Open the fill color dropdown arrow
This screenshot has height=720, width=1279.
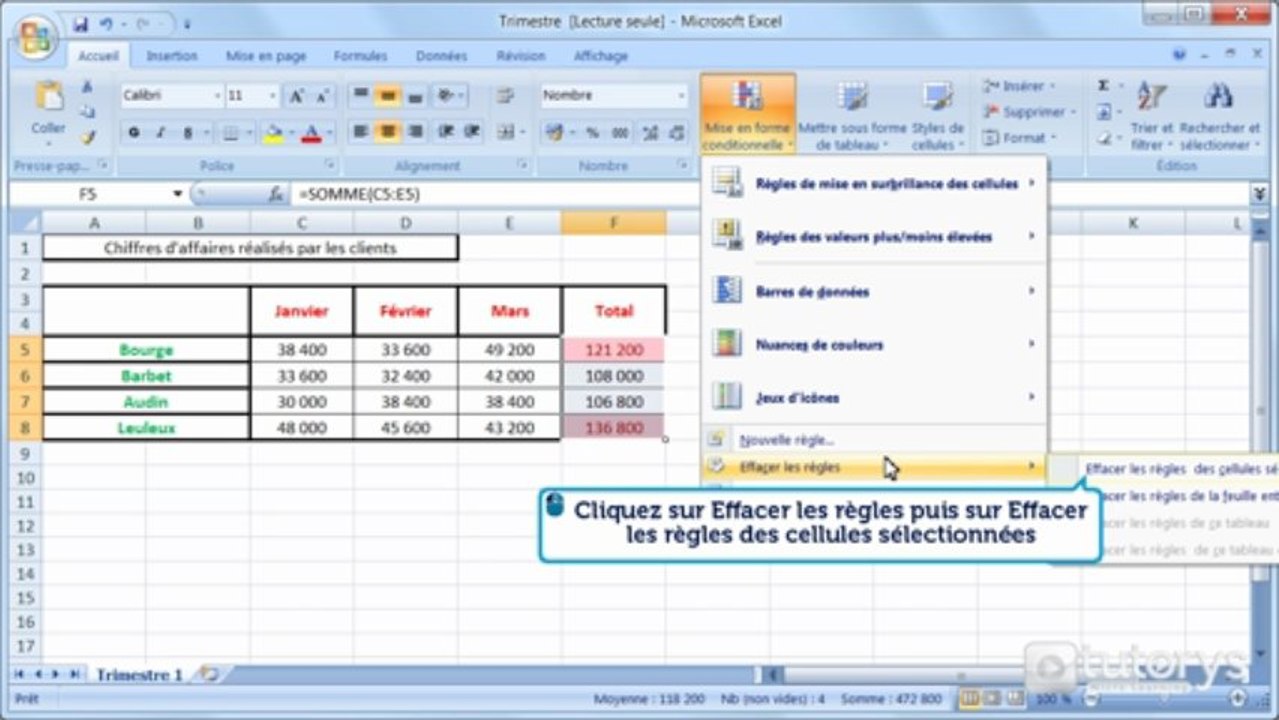290,132
